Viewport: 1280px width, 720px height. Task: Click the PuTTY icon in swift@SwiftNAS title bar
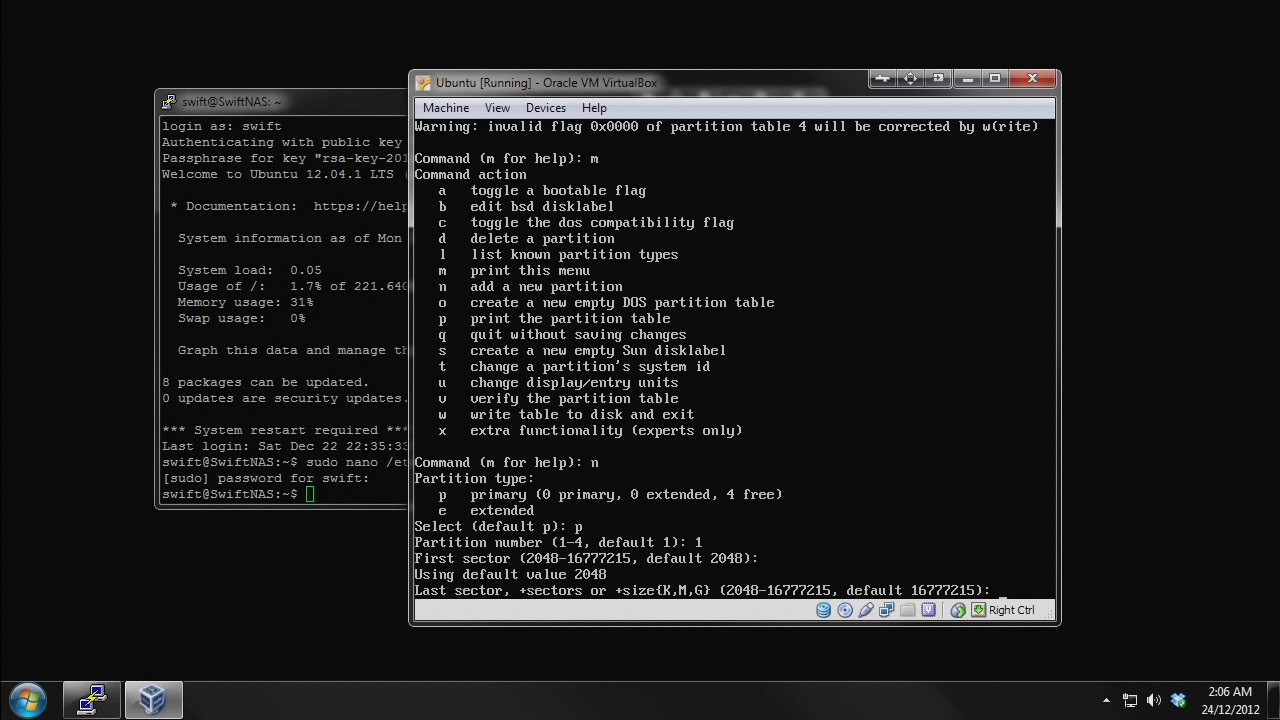169,102
